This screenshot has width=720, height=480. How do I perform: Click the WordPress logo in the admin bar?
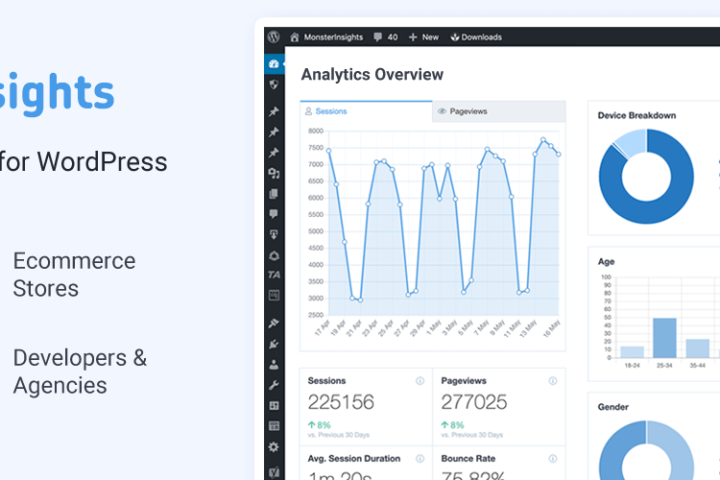coord(274,37)
